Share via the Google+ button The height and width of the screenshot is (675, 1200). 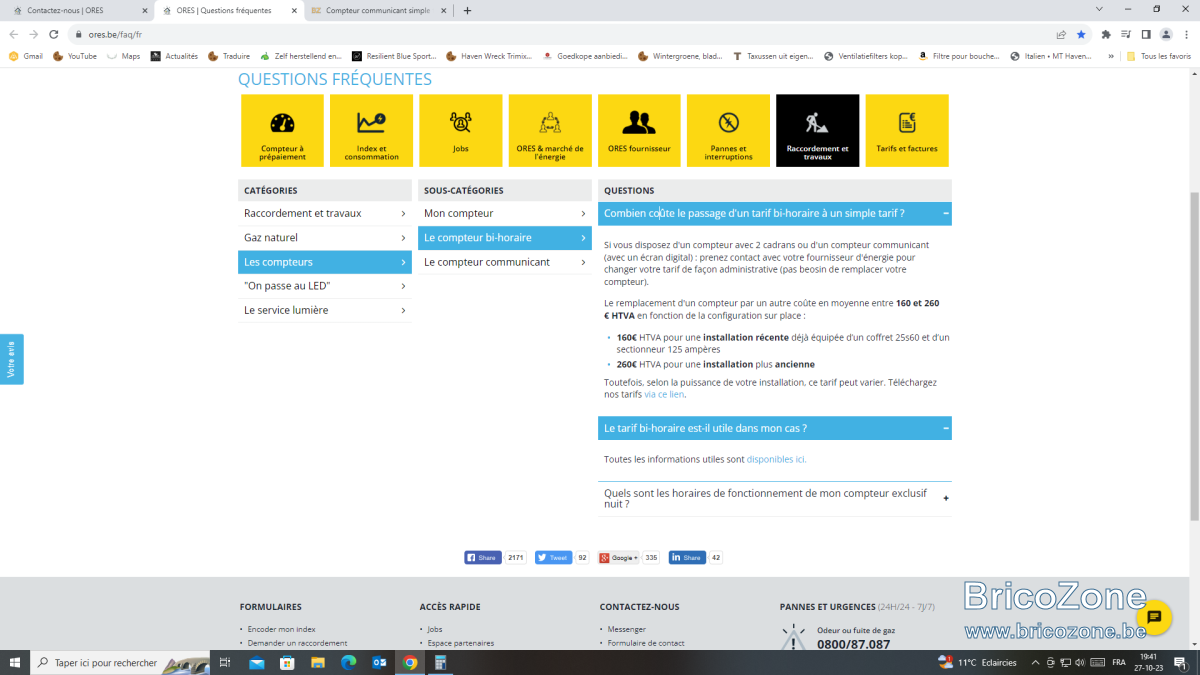(x=619, y=558)
